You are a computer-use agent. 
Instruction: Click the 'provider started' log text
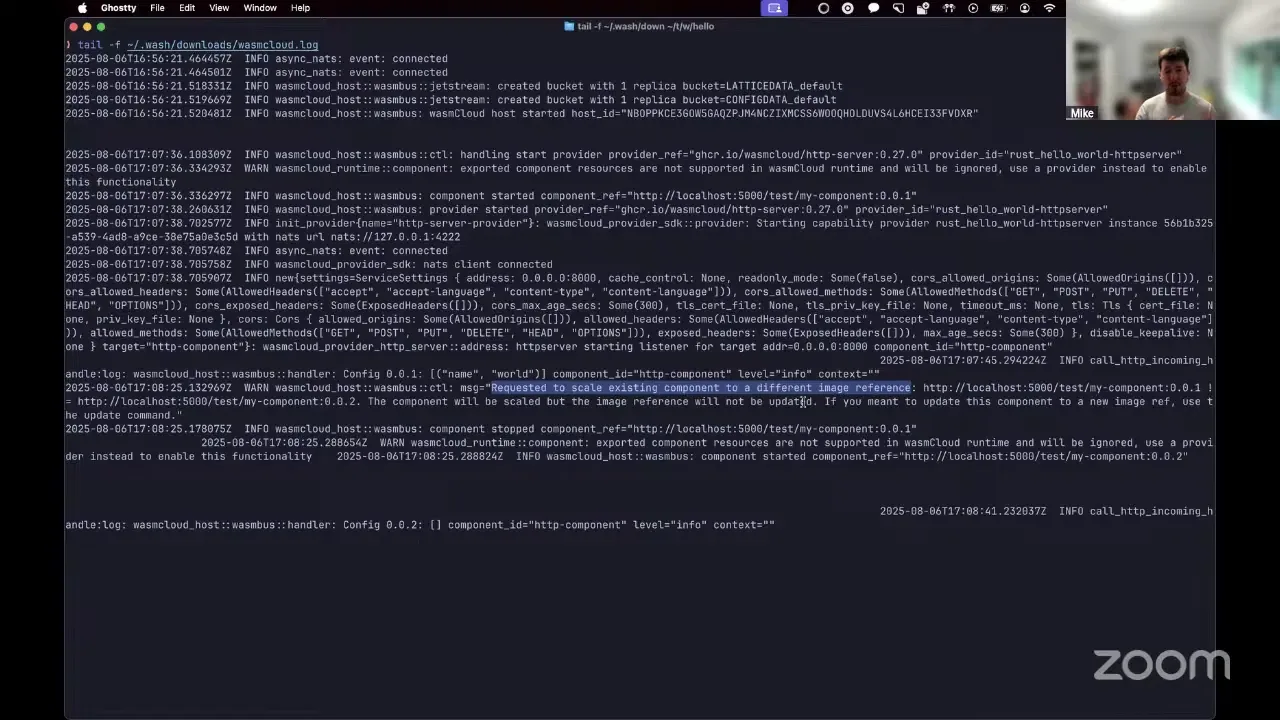479,210
